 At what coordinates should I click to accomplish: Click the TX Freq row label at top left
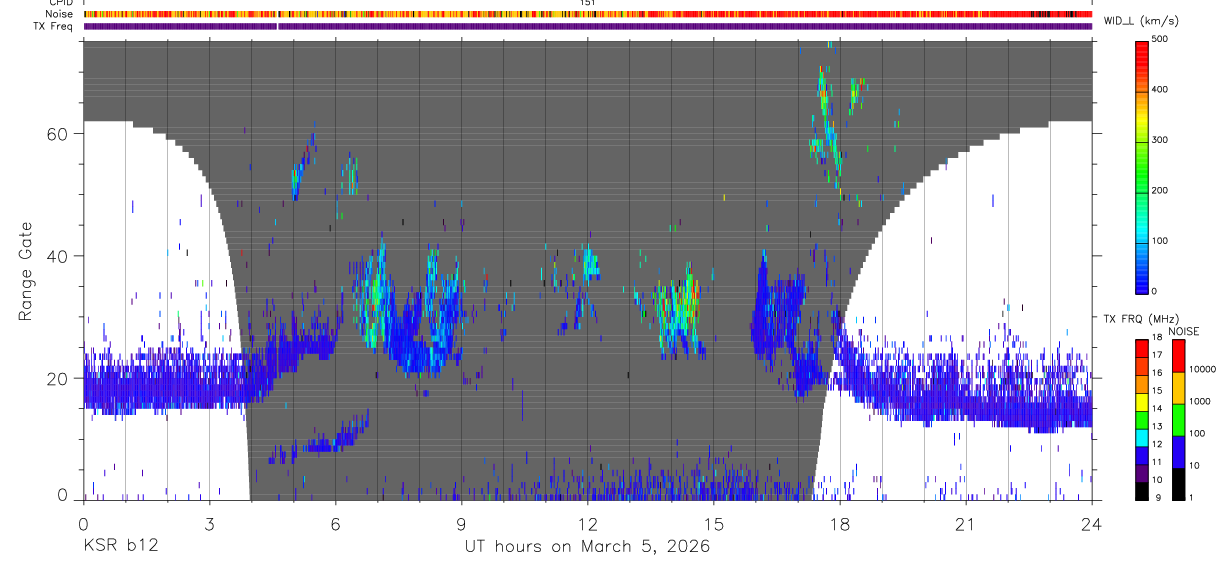pyautogui.click(x=53, y=26)
